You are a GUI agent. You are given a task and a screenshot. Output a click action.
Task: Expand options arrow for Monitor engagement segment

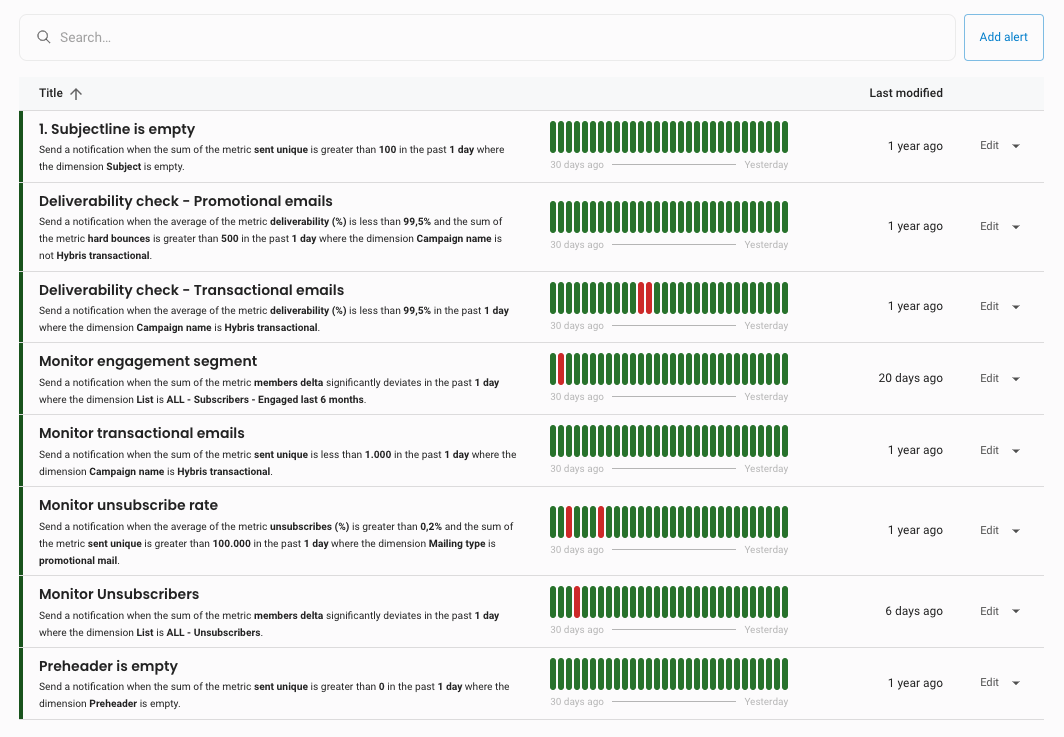(1016, 379)
